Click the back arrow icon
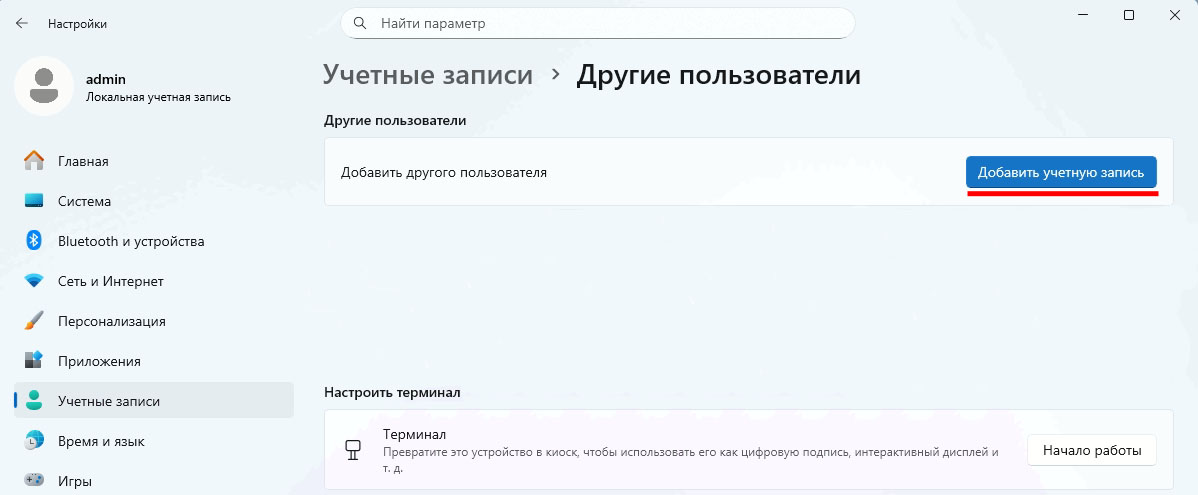The height and width of the screenshot is (495, 1198). tap(21, 24)
